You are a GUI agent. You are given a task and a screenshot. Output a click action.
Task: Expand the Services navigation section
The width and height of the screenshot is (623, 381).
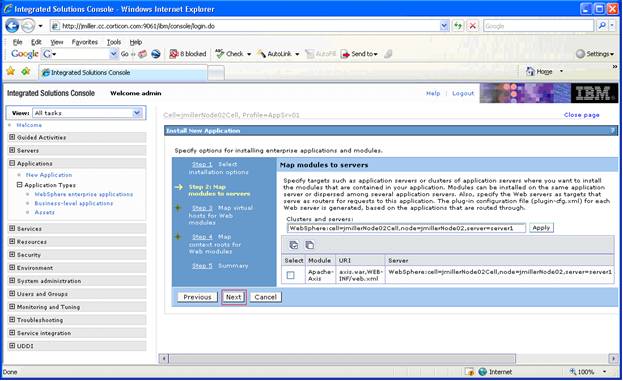click(12, 228)
